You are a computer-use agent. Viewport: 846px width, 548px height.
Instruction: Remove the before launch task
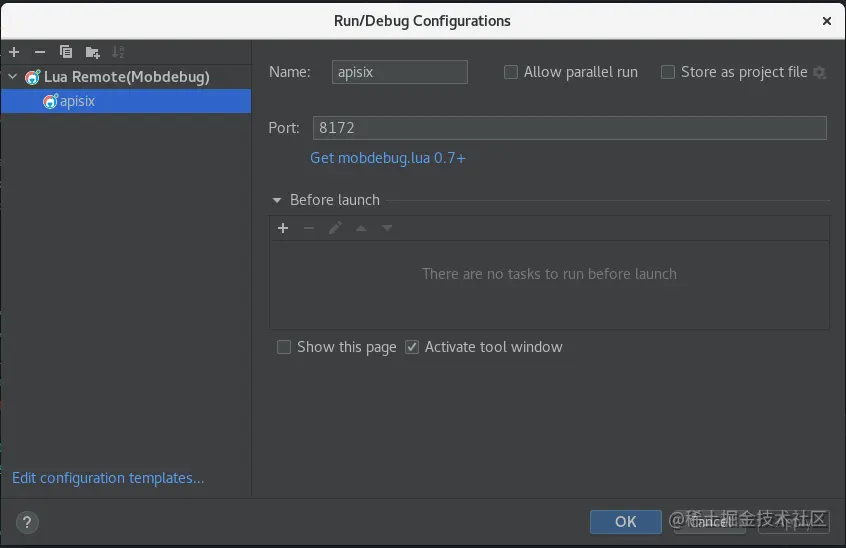click(x=309, y=228)
